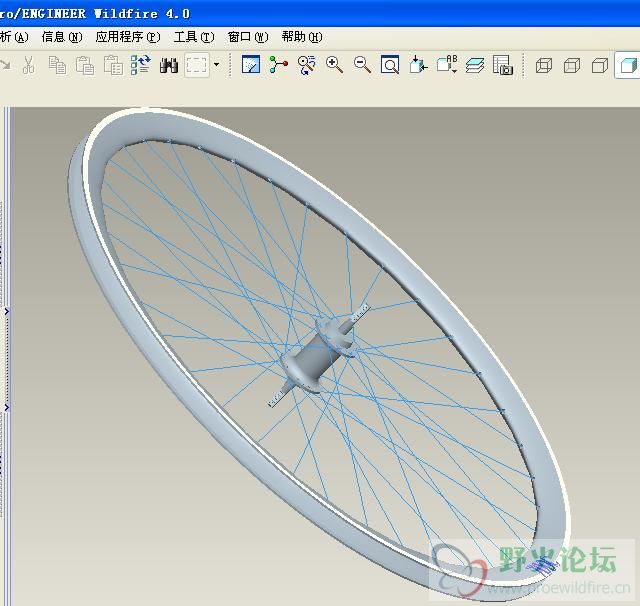Image resolution: width=640 pixels, height=606 pixels.
Task: Switch to Shaded display mode
Action: click(628, 65)
